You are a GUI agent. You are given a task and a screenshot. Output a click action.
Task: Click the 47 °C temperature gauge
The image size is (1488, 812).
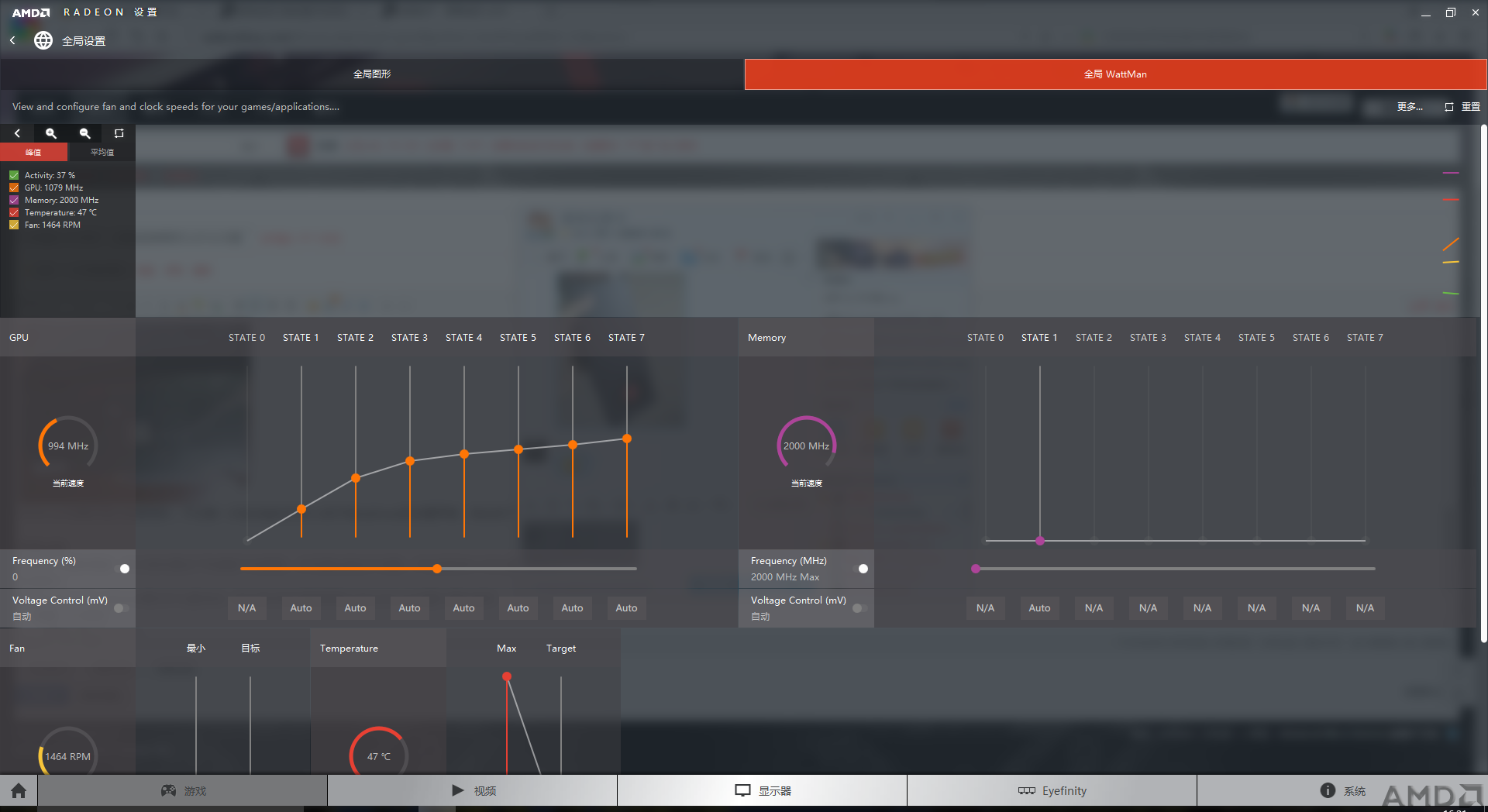[x=379, y=752]
